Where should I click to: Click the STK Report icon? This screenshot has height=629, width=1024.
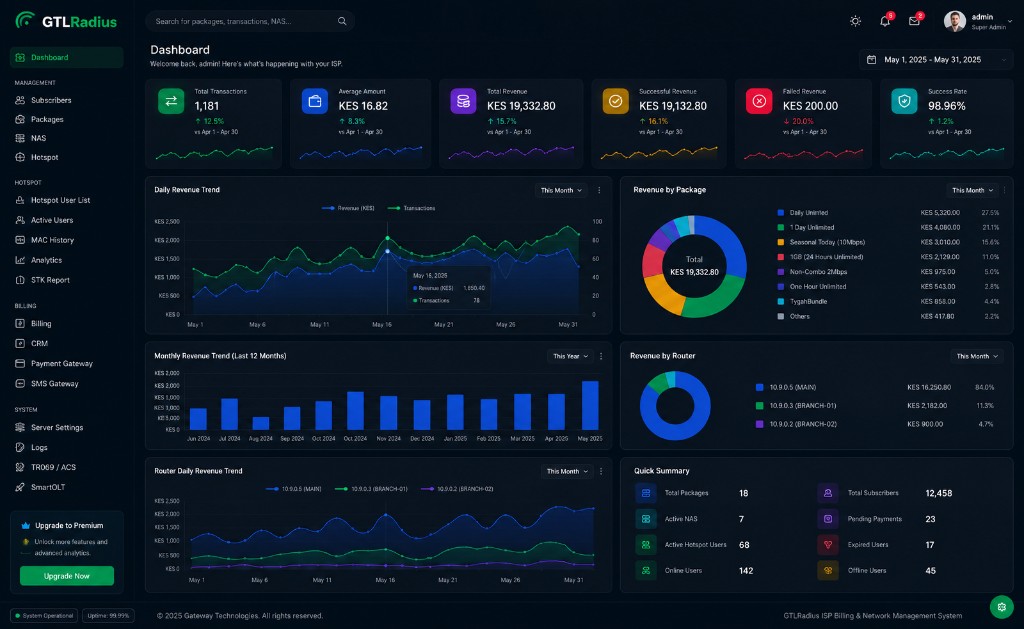click(20, 280)
